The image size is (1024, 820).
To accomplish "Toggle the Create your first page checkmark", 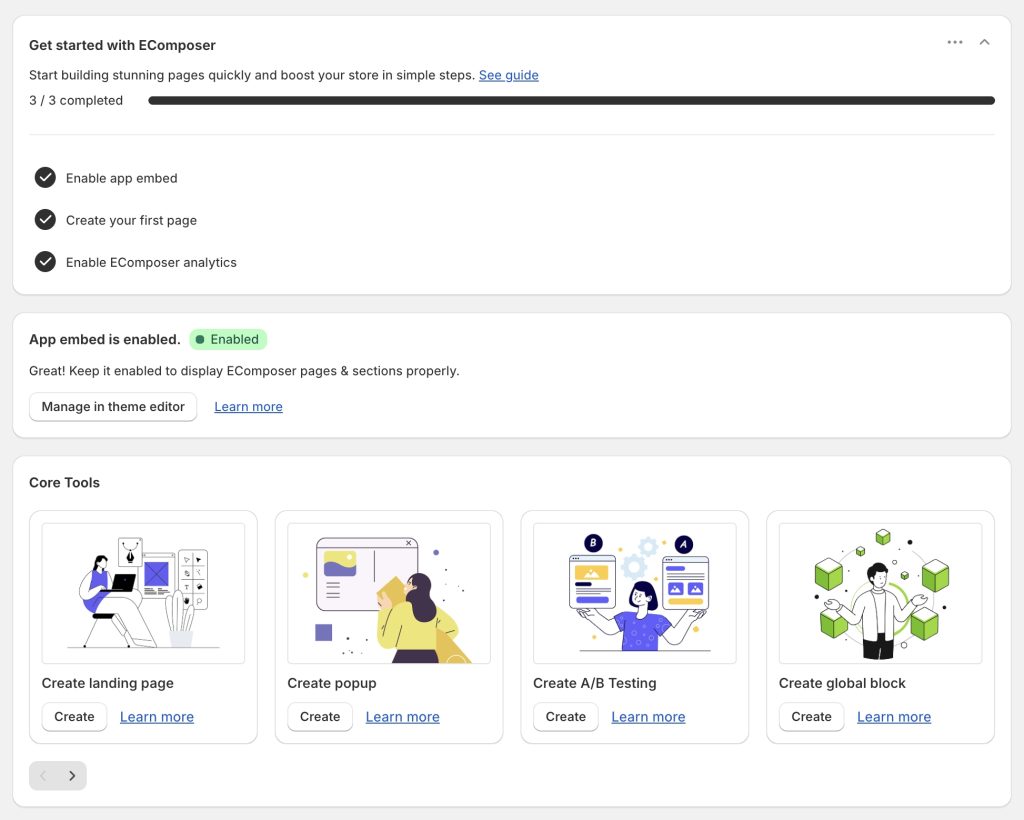I will point(45,220).
